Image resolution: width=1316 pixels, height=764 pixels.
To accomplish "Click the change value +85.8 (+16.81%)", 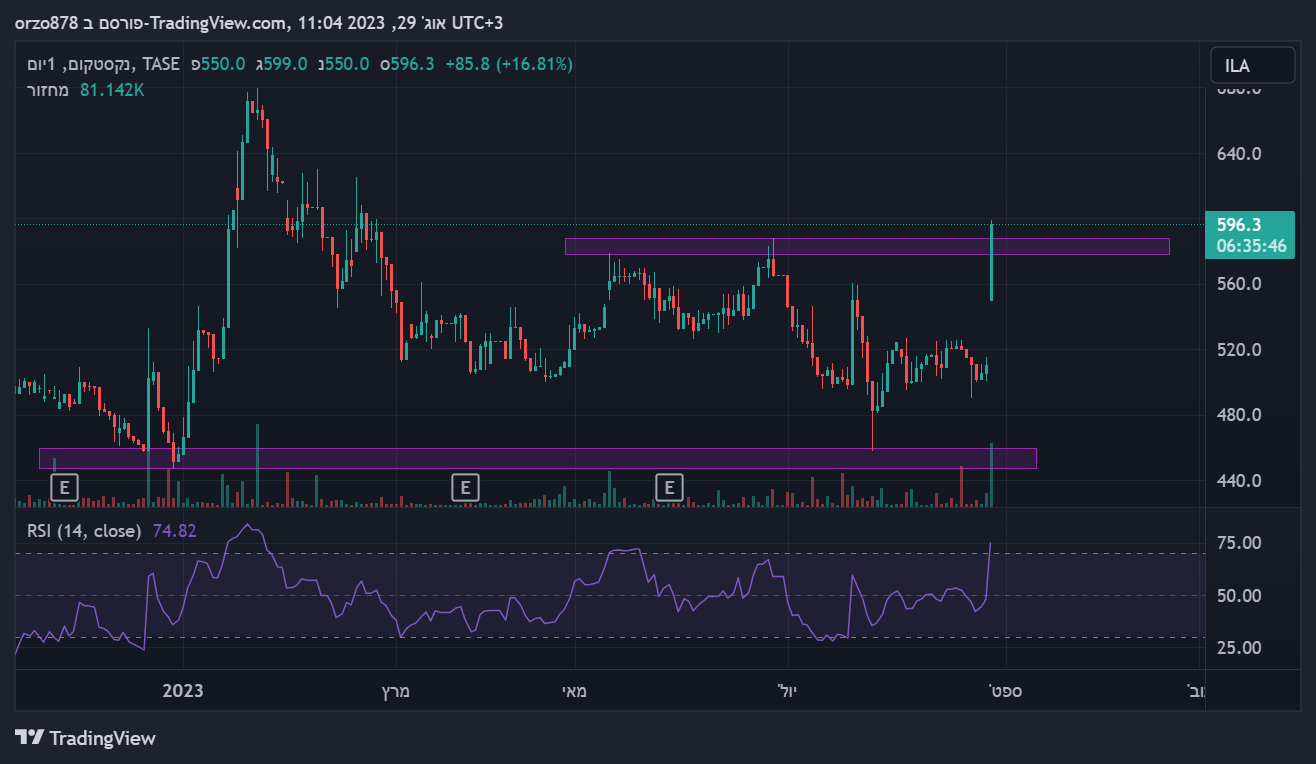I will pos(509,64).
